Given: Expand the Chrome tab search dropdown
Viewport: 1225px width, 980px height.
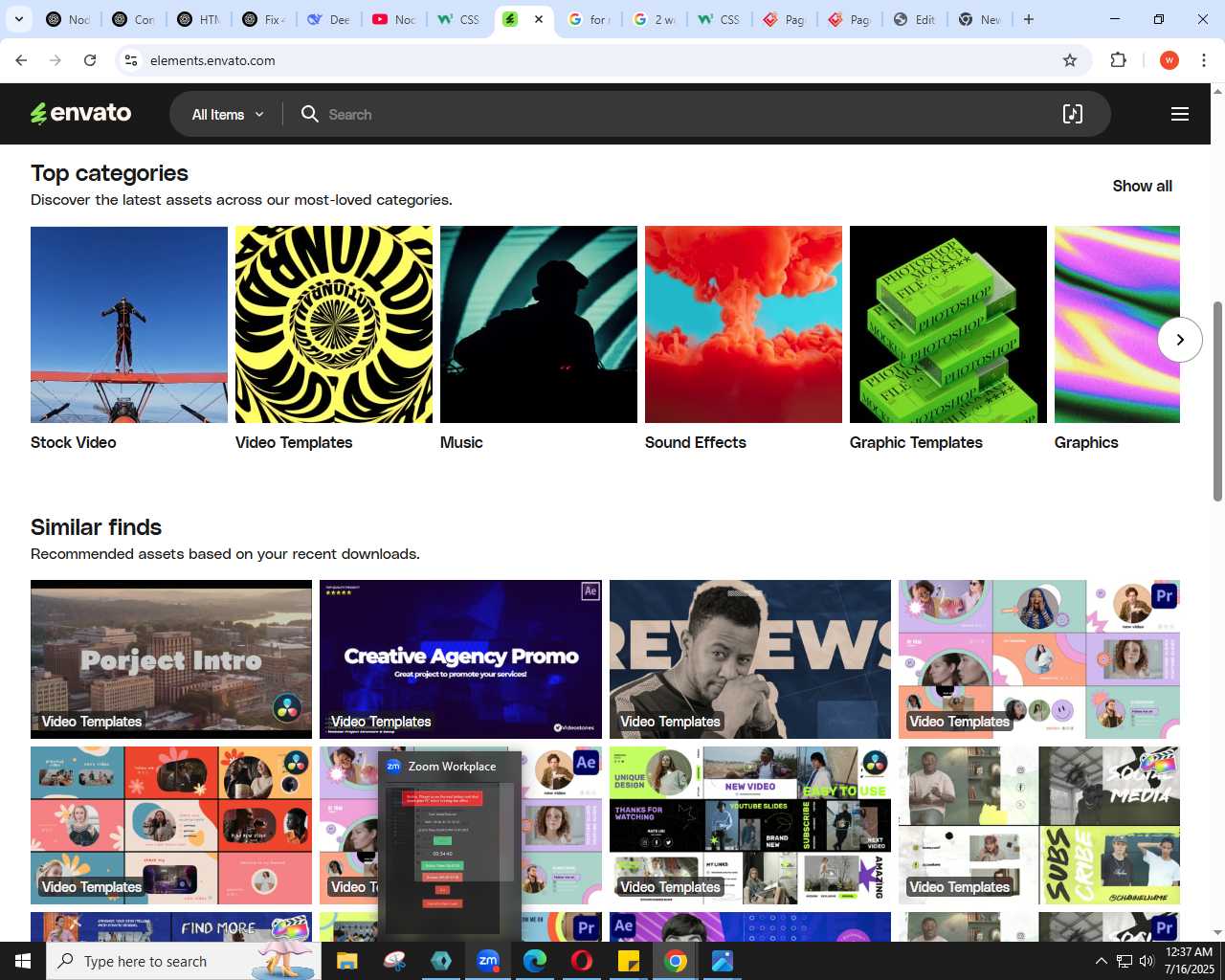Looking at the screenshot, I should pyautogui.click(x=18, y=19).
